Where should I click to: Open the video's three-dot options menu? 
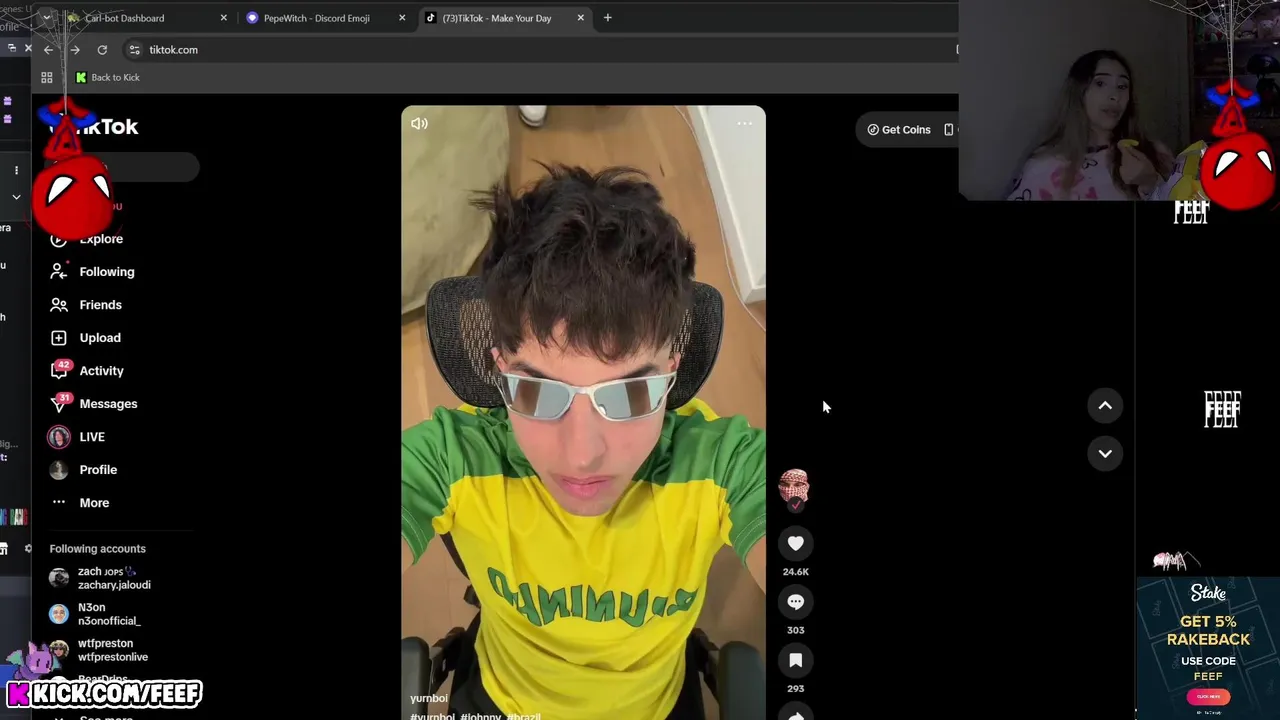click(x=744, y=124)
